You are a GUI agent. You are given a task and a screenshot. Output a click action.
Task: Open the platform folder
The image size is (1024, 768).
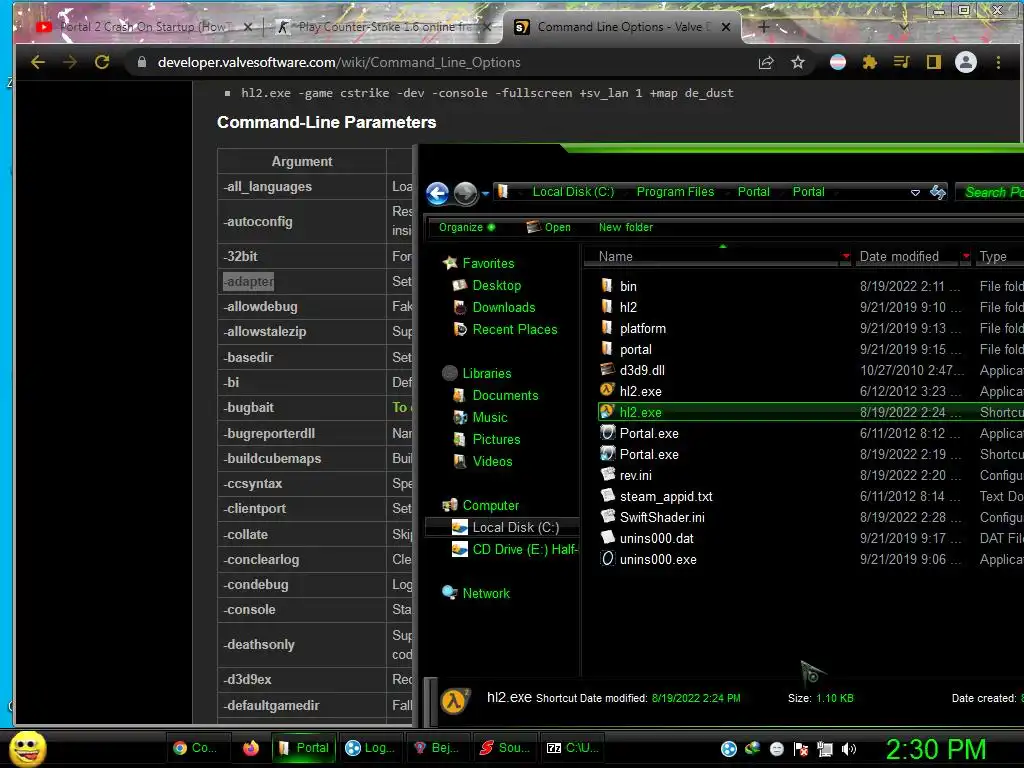pyautogui.click(x=643, y=328)
